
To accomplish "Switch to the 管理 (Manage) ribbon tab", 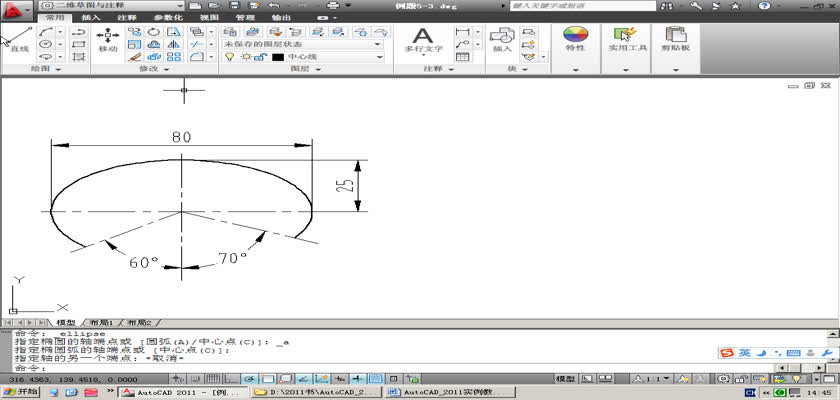I will (245, 18).
